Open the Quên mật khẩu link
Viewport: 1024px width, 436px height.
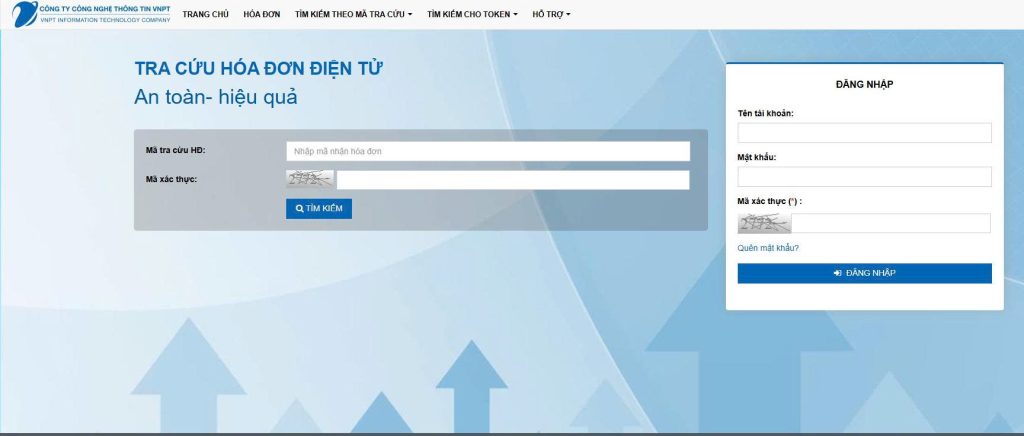[x=768, y=248]
